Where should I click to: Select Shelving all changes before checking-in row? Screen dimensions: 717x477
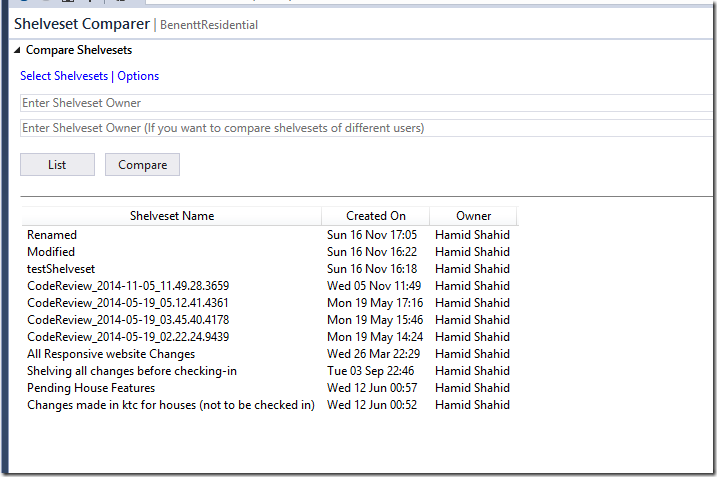(132, 371)
